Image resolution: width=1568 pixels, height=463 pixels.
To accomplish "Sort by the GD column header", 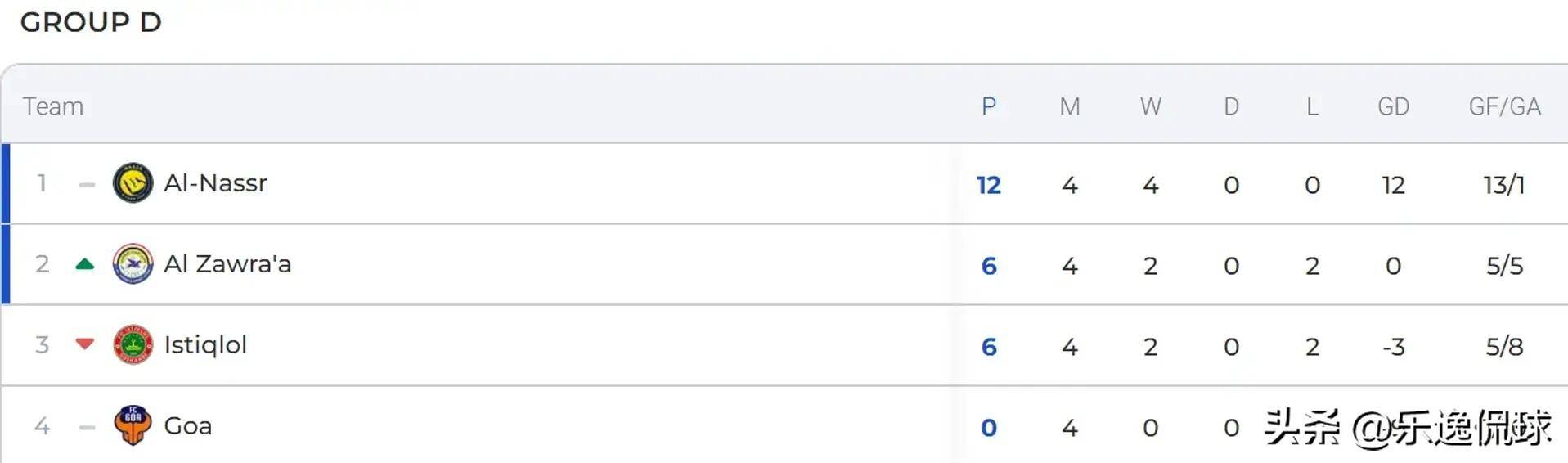I will coord(1393,106).
